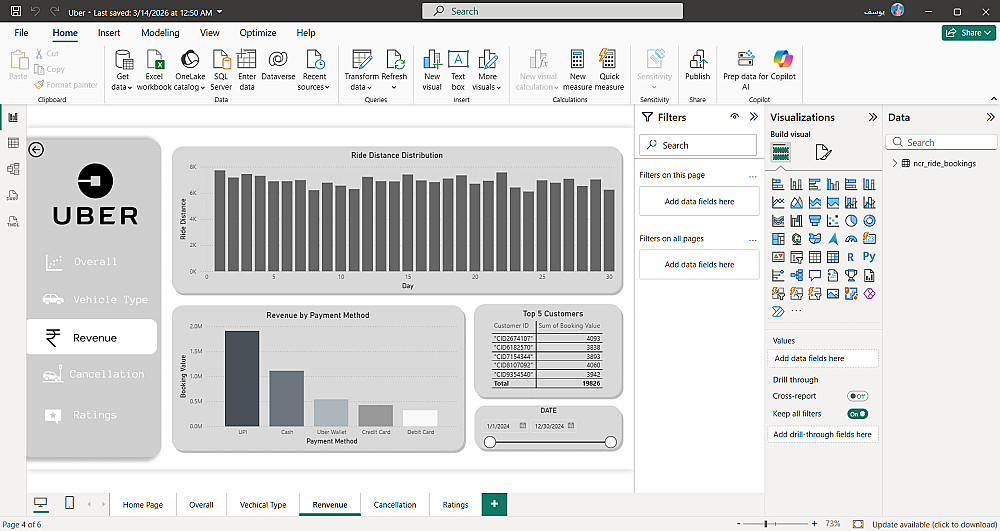Viewport: 1000px width, 531px height.
Task: Open the Modeling ribbon tab
Action: (160, 33)
